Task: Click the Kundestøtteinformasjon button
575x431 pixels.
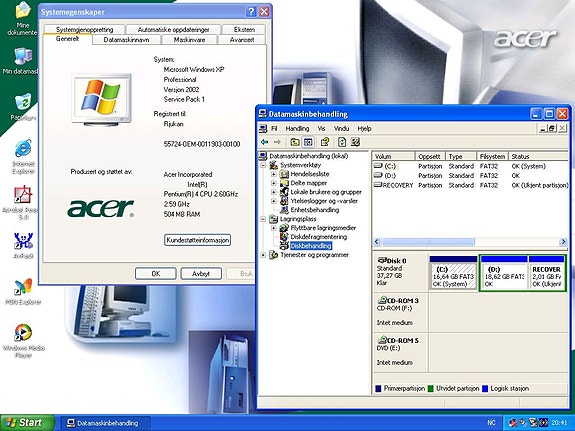Action: tap(197, 240)
